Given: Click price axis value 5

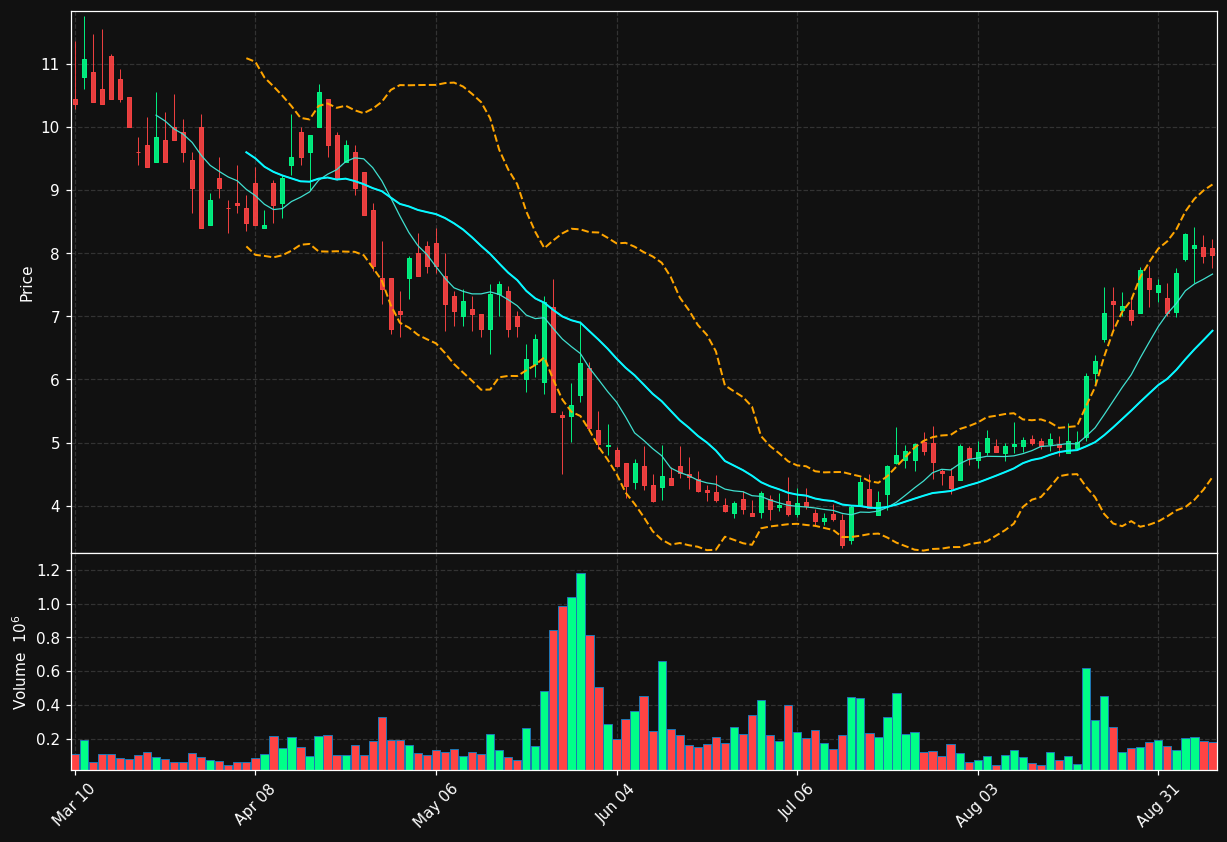Looking at the screenshot, I should point(55,443).
